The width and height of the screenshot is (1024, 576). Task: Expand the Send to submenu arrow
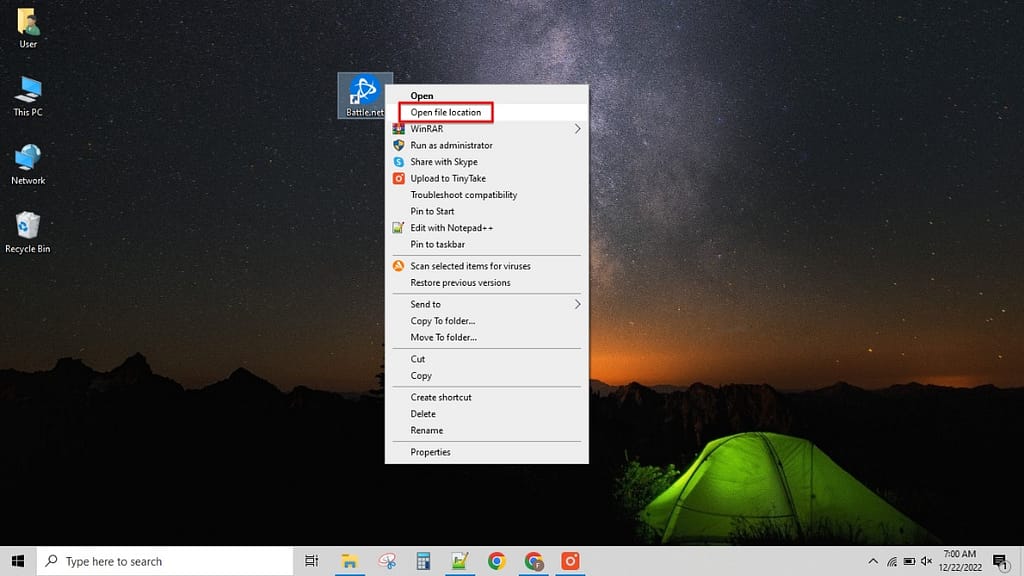(x=577, y=304)
